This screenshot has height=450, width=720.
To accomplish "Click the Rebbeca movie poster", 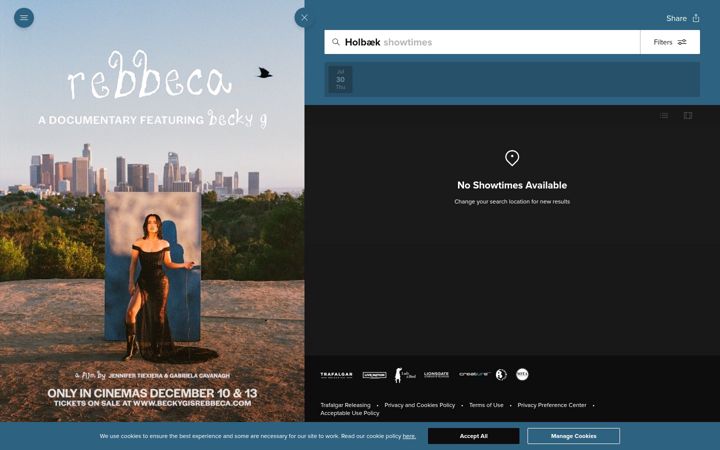I will tap(152, 211).
